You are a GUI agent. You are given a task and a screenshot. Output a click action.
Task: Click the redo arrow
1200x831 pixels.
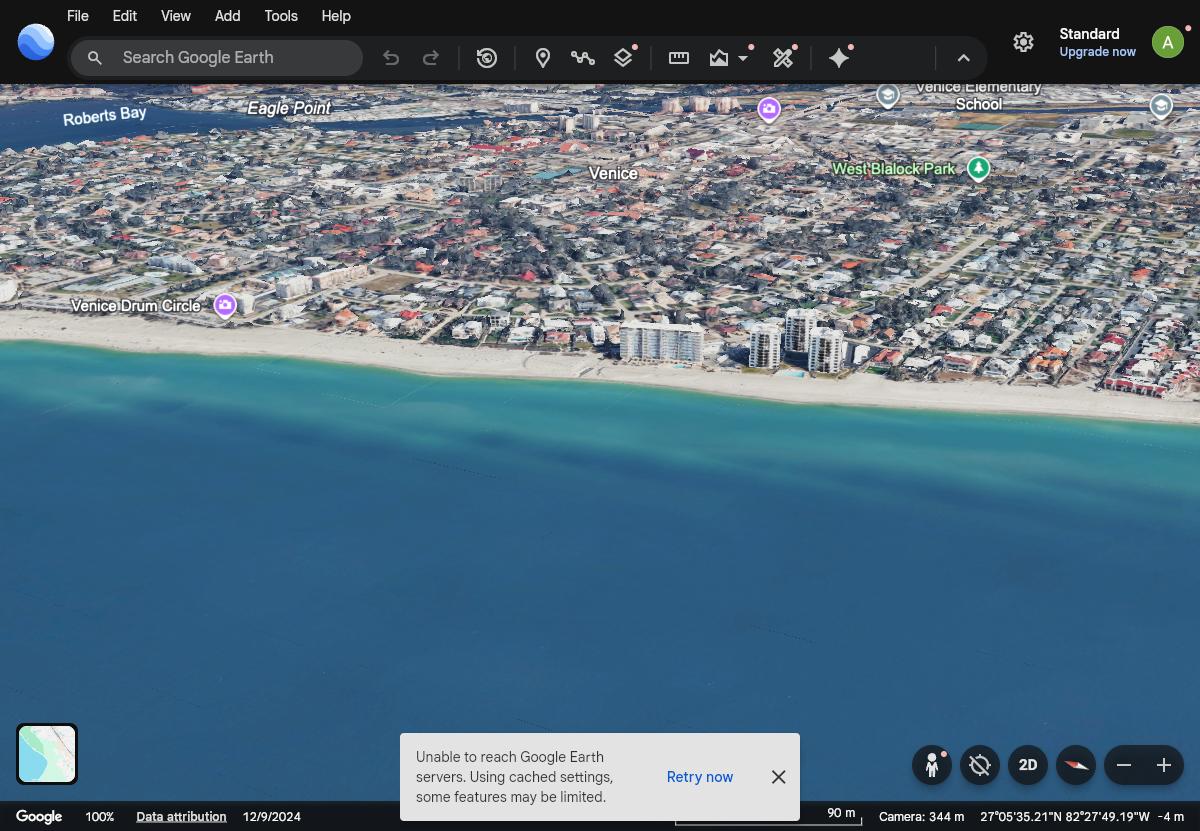tap(431, 58)
